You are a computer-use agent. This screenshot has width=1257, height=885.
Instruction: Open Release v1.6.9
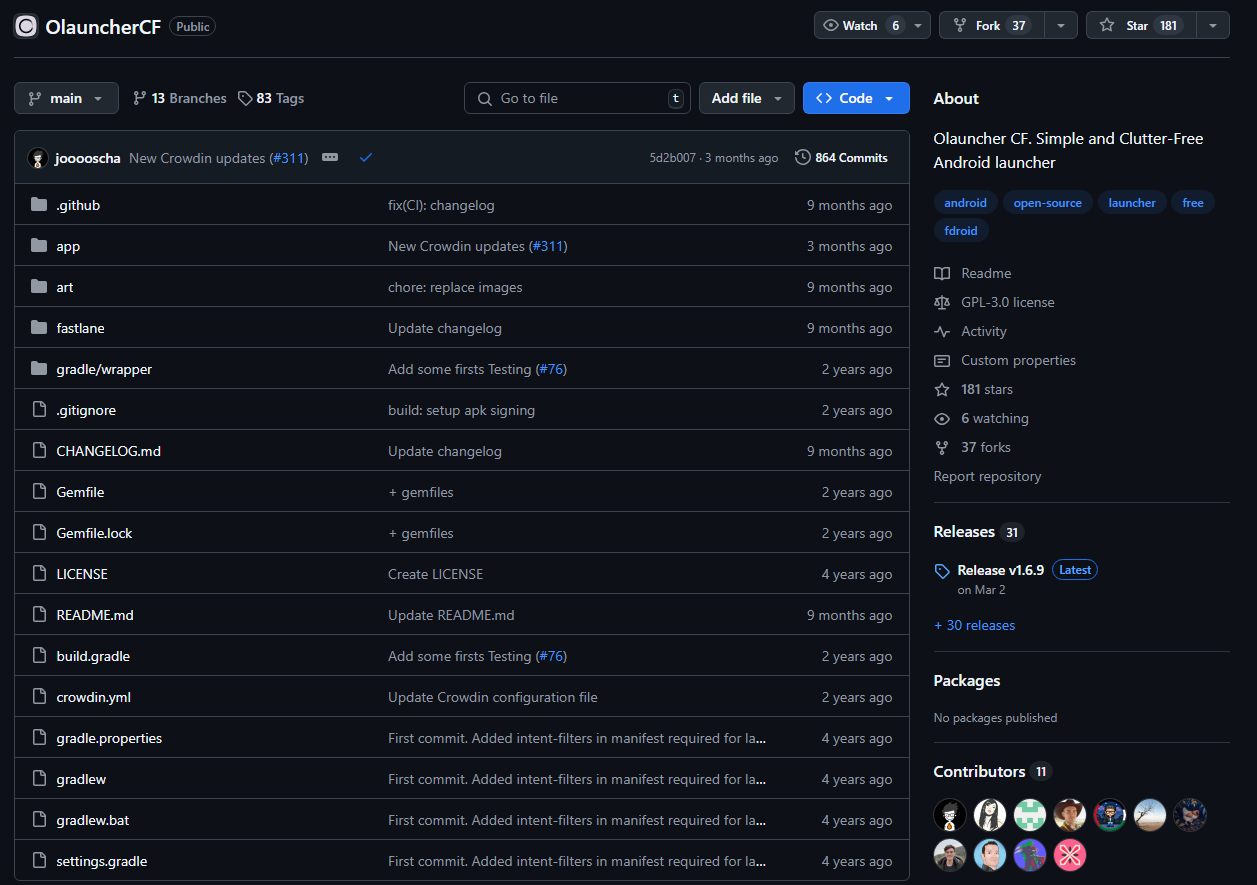coord(1001,570)
